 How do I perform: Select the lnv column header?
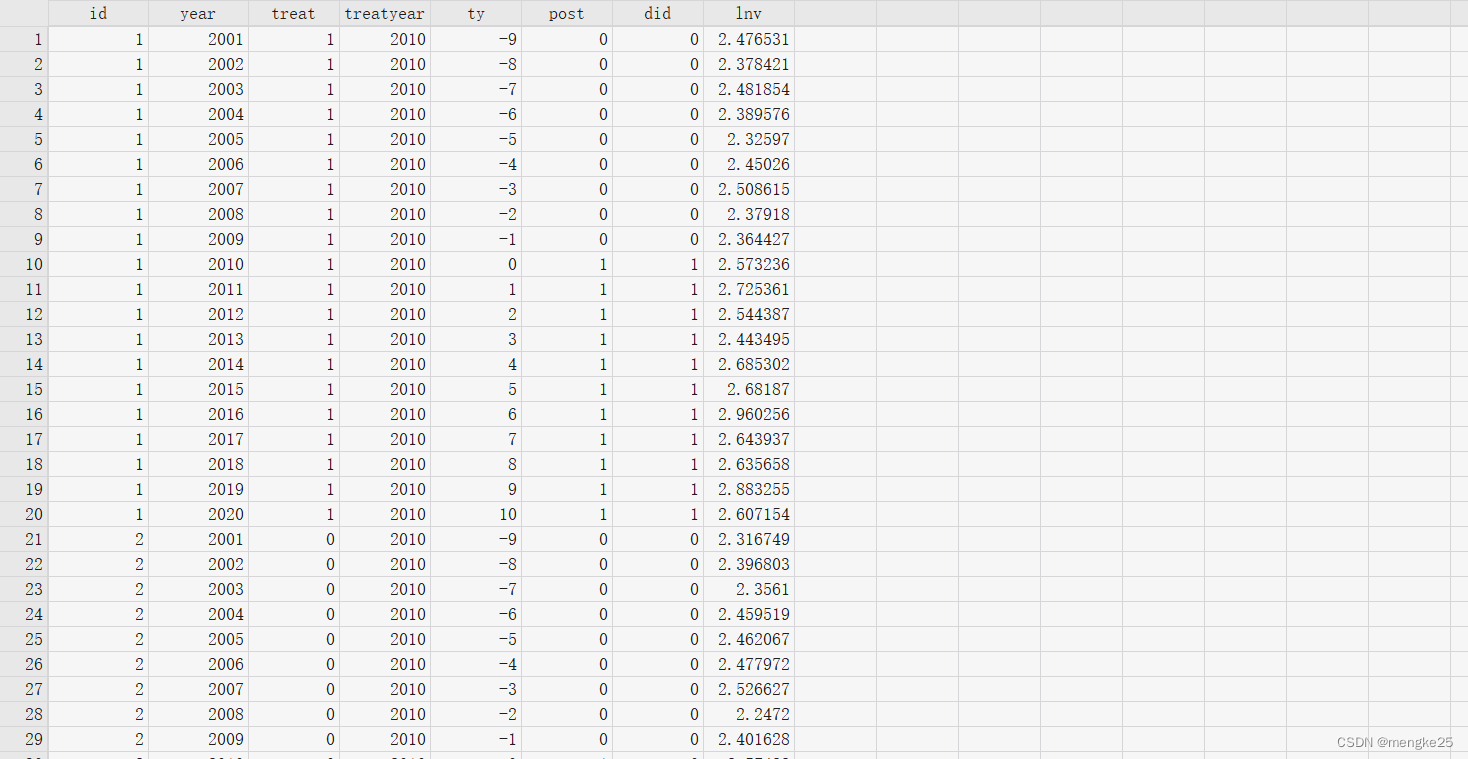[x=749, y=14]
